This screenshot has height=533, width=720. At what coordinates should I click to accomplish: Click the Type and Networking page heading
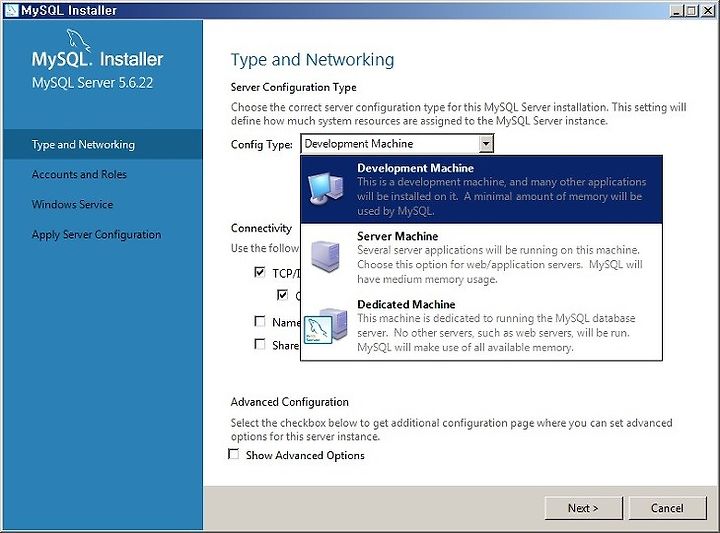click(x=312, y=60)
